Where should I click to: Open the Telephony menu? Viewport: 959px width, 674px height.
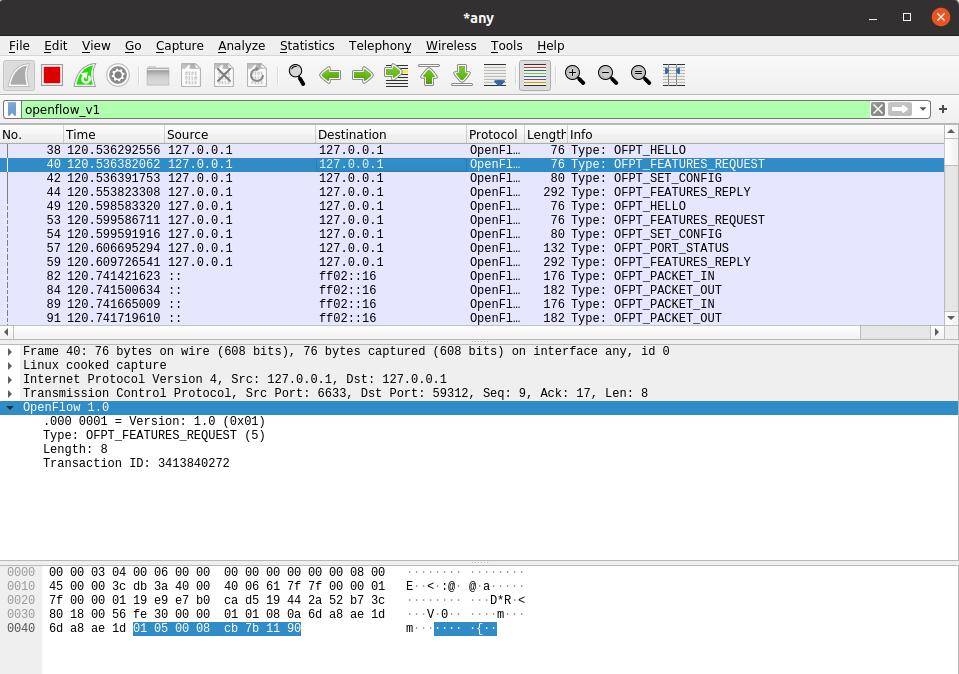pyautogui.click(x=380, y=46)
